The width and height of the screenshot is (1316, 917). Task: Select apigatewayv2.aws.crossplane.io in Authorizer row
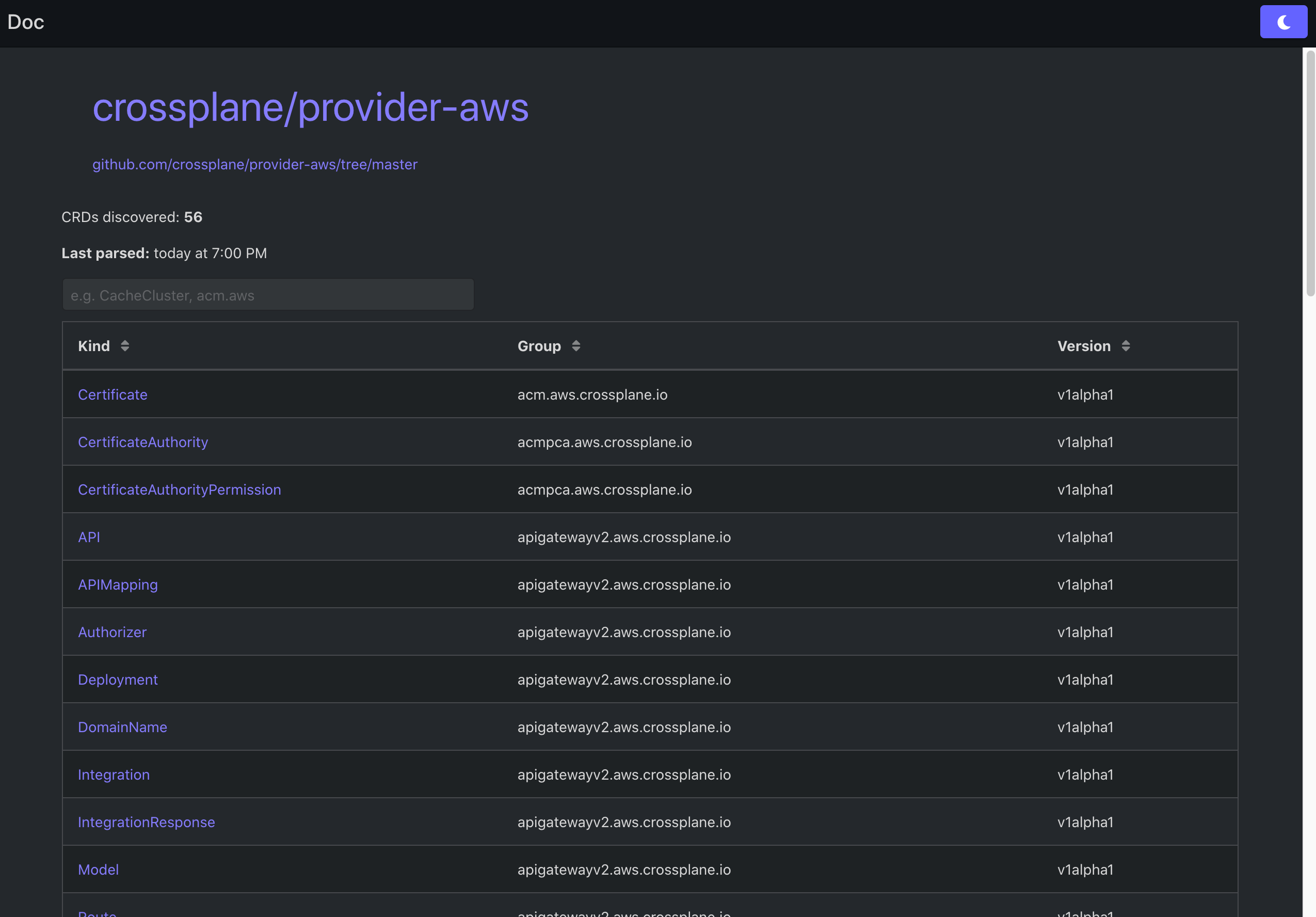click(624, 632)
